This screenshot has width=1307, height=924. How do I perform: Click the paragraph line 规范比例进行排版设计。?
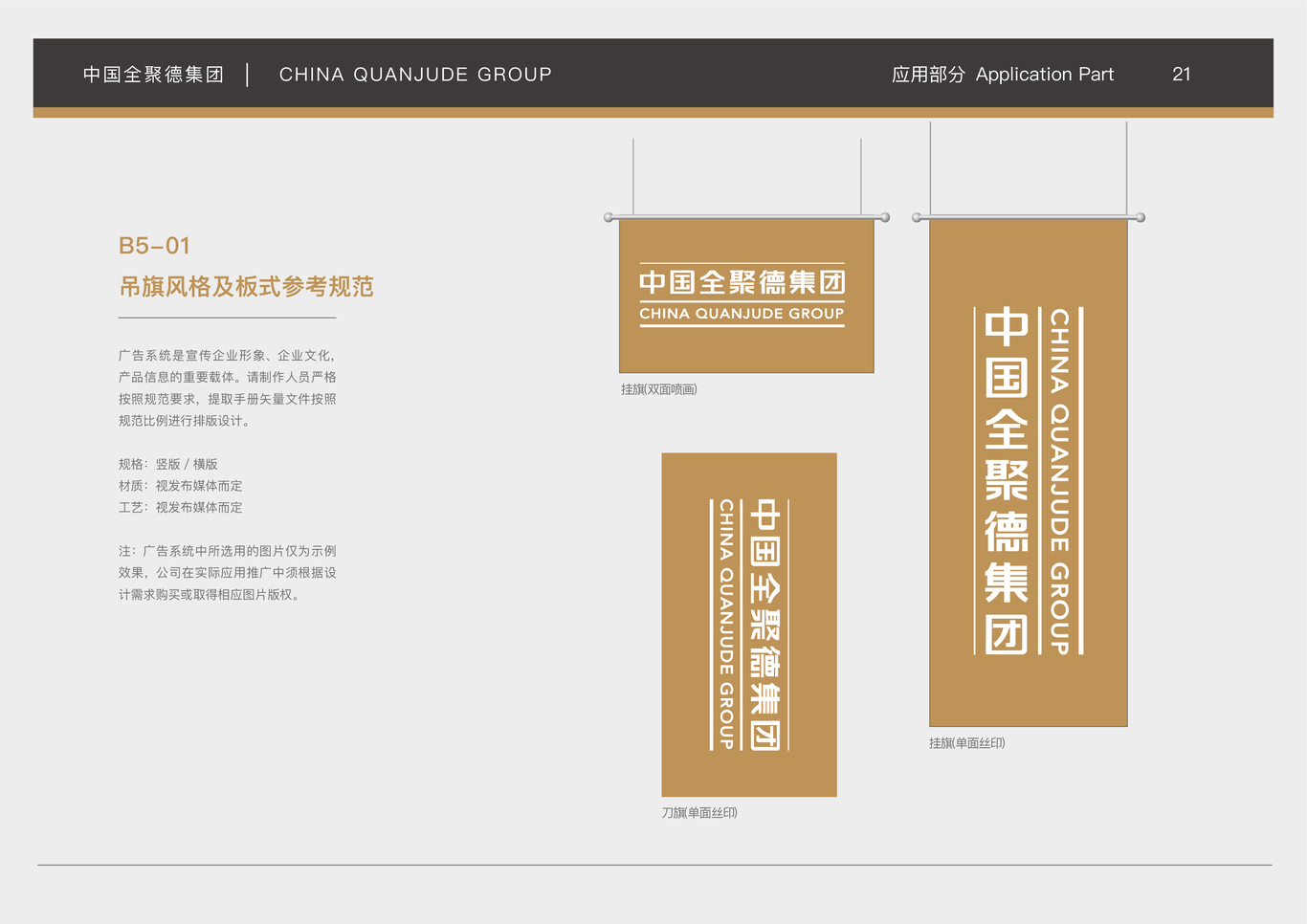pyautogui.click(x=187, y=421)
